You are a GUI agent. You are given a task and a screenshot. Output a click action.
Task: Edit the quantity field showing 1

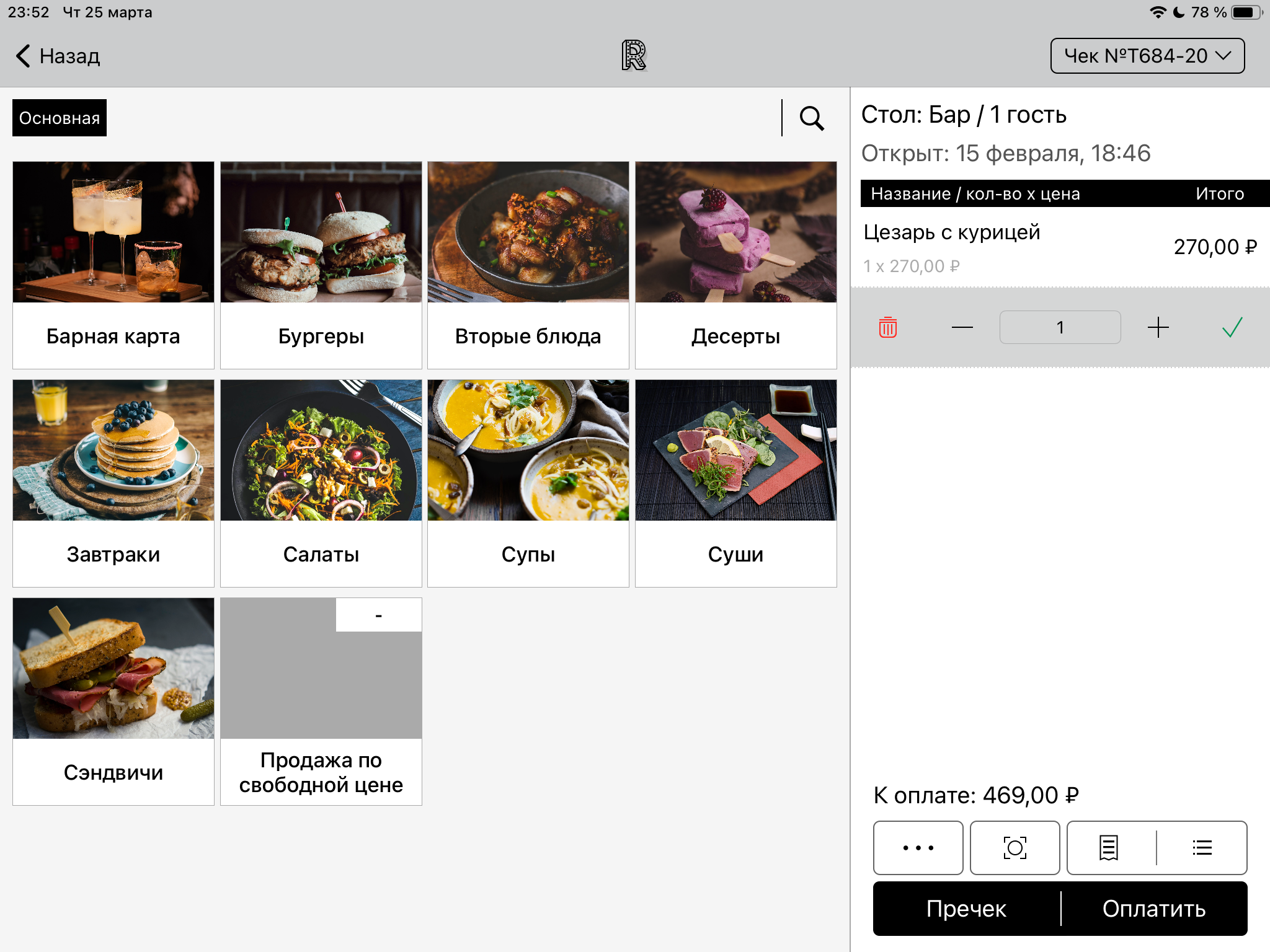(x=1060, y=327)
